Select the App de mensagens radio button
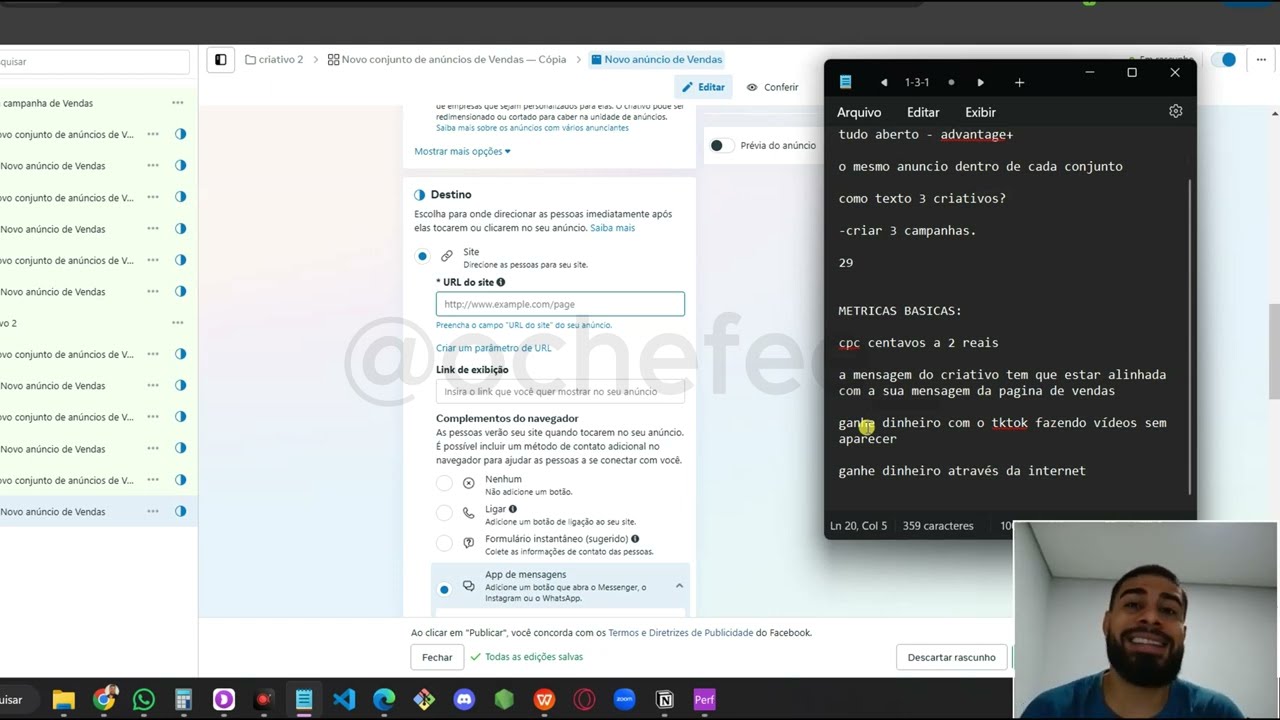Viewport: 1280px width, 720px height. coord(444,589)
